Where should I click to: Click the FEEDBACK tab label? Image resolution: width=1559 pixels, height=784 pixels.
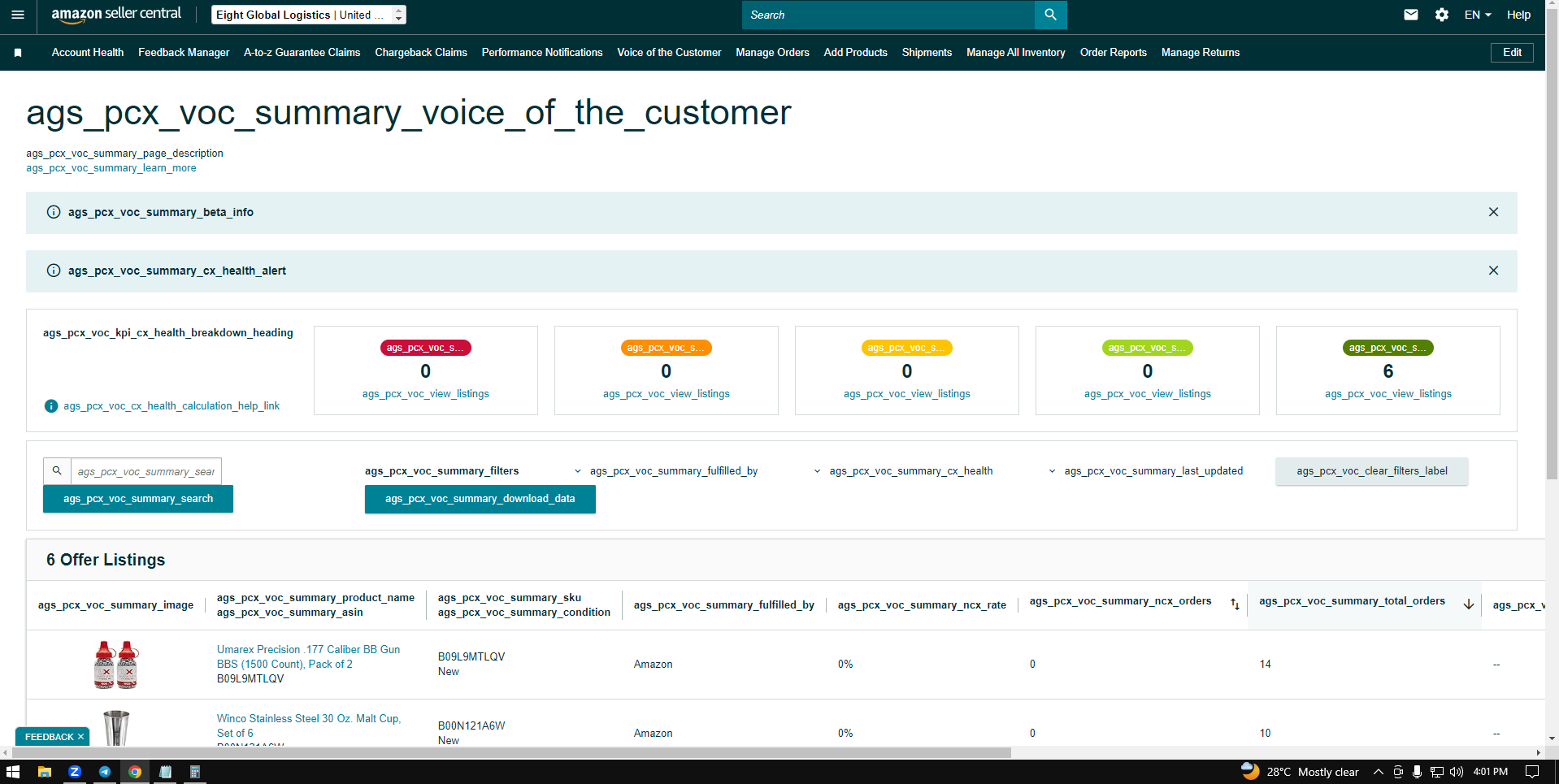click(x=49, y=737)
